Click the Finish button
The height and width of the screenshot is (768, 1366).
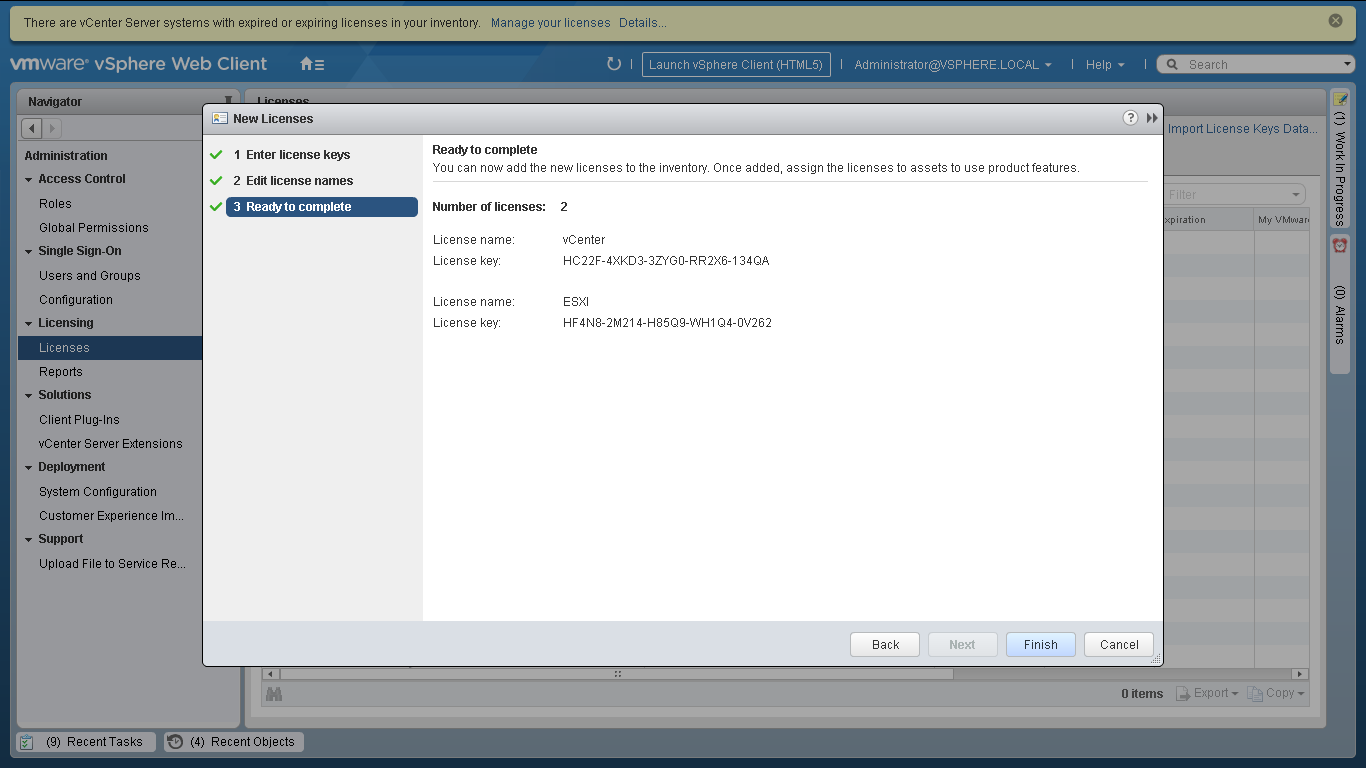pyautogui.click(x=1040, y=645)
